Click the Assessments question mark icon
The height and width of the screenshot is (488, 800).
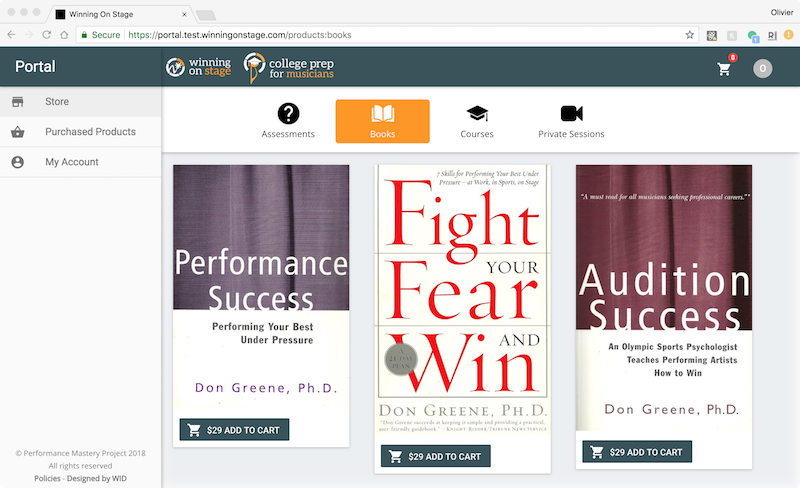point(288,113)
